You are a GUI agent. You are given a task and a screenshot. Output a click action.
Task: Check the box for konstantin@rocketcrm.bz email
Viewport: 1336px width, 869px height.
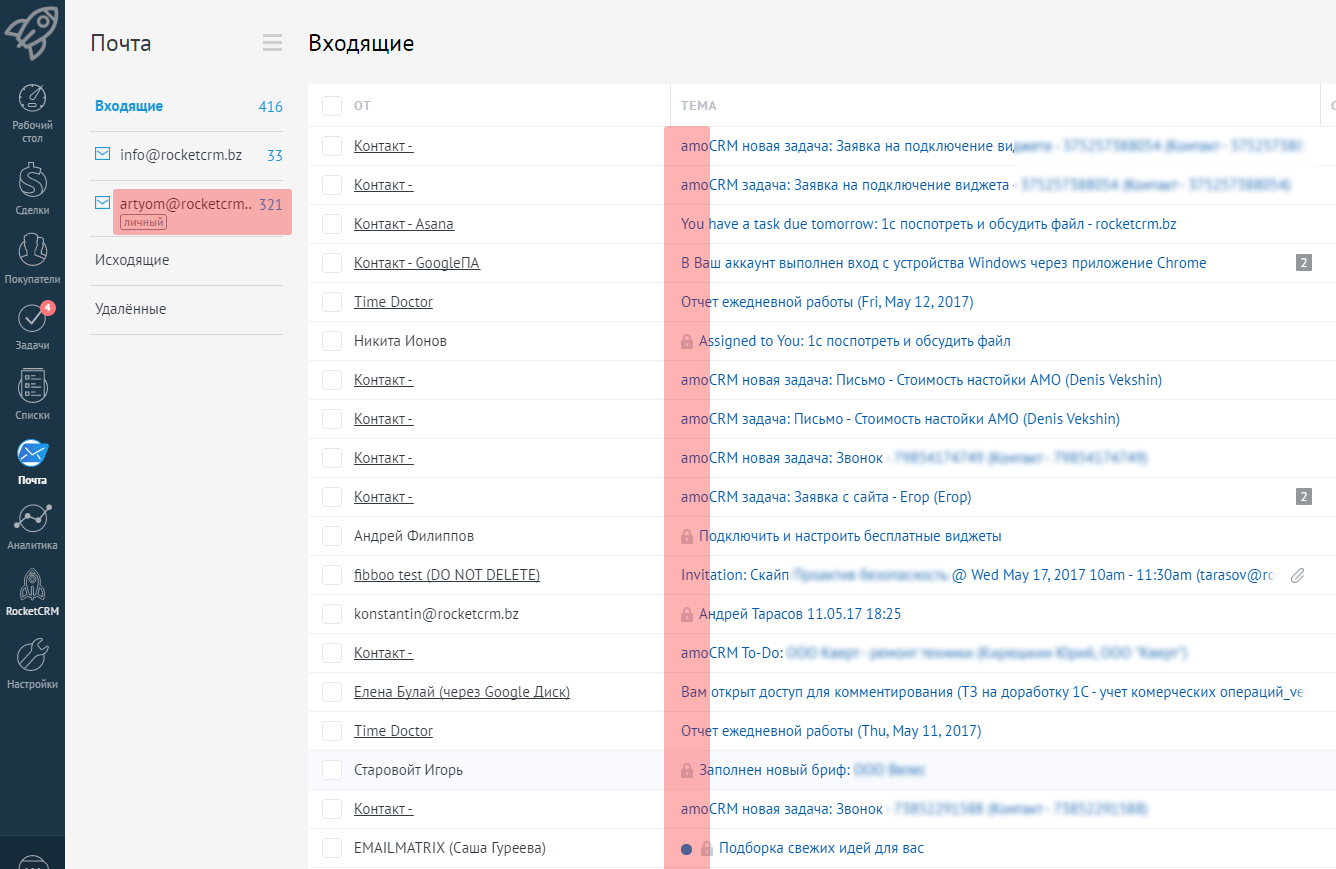coord(332,614)
